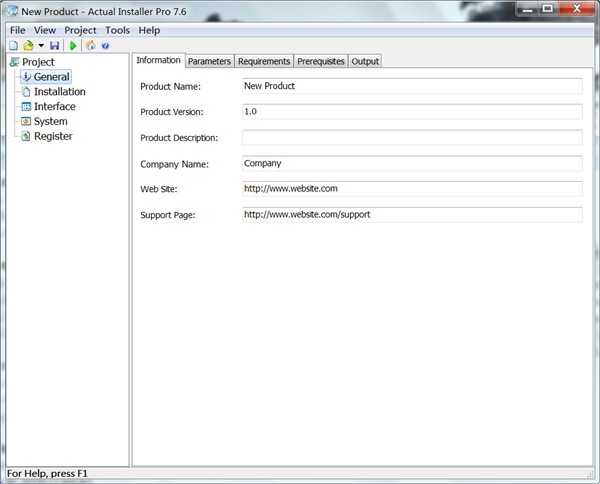The height and width of the screenshot is (484, 600).
Task: Click the Product Version label
Action: 172,112
